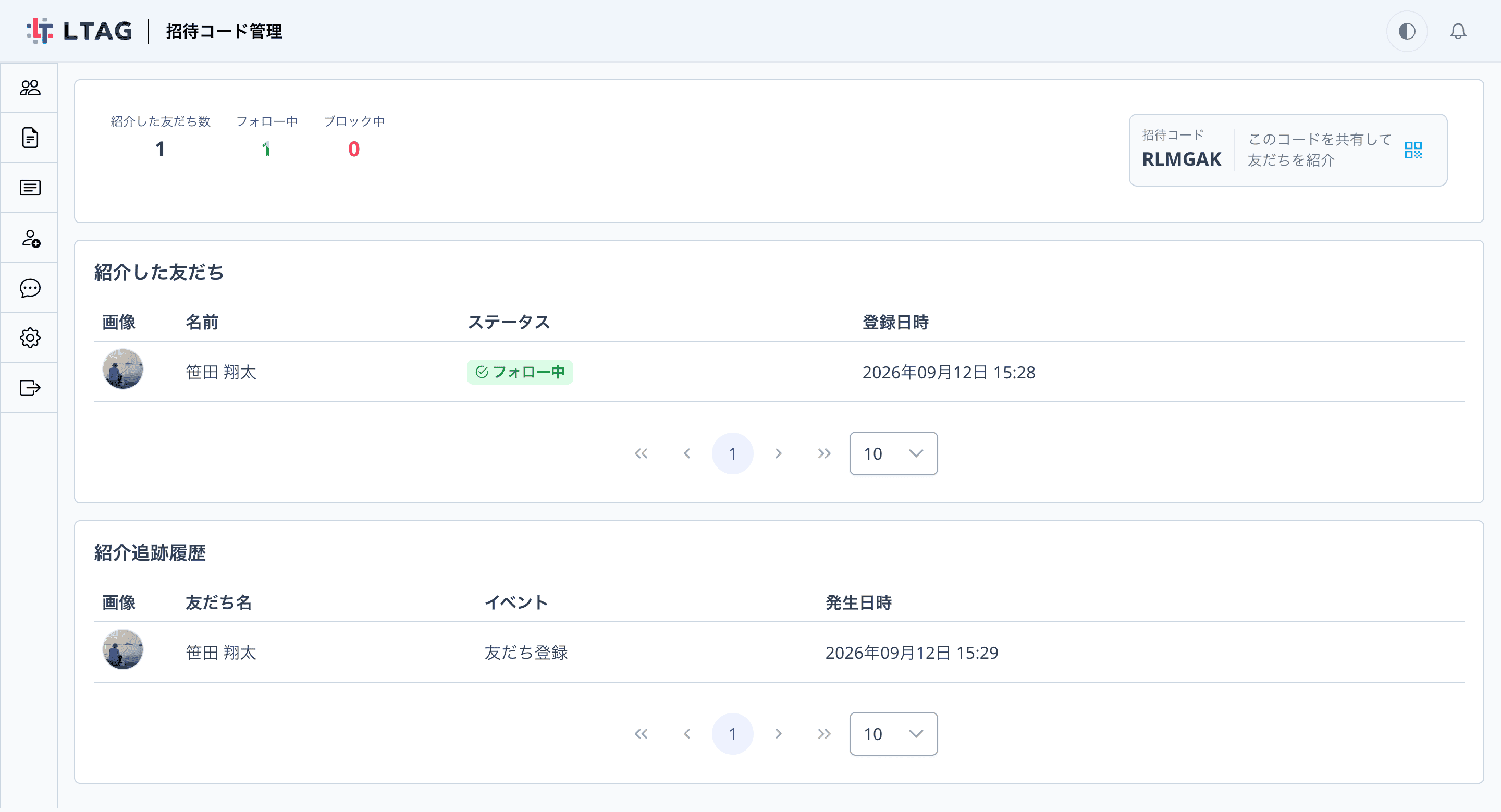The height and width of the screenshot is (812, 1501).
Task: Open the friends list sidebar icon
Action: coord(30,88)
